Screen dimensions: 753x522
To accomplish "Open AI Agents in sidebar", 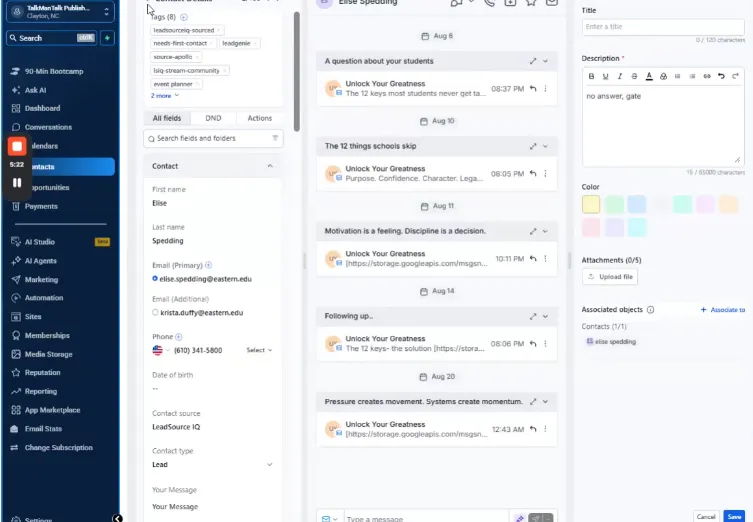I will coord(40,261).
